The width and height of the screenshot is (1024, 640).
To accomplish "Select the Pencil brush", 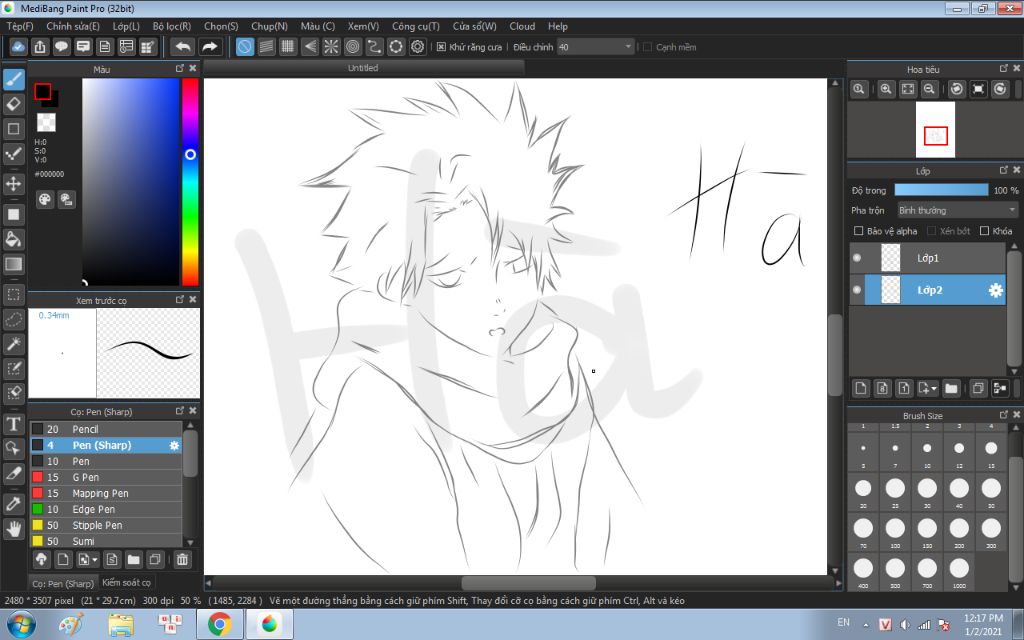I will (x=106, y=429).
